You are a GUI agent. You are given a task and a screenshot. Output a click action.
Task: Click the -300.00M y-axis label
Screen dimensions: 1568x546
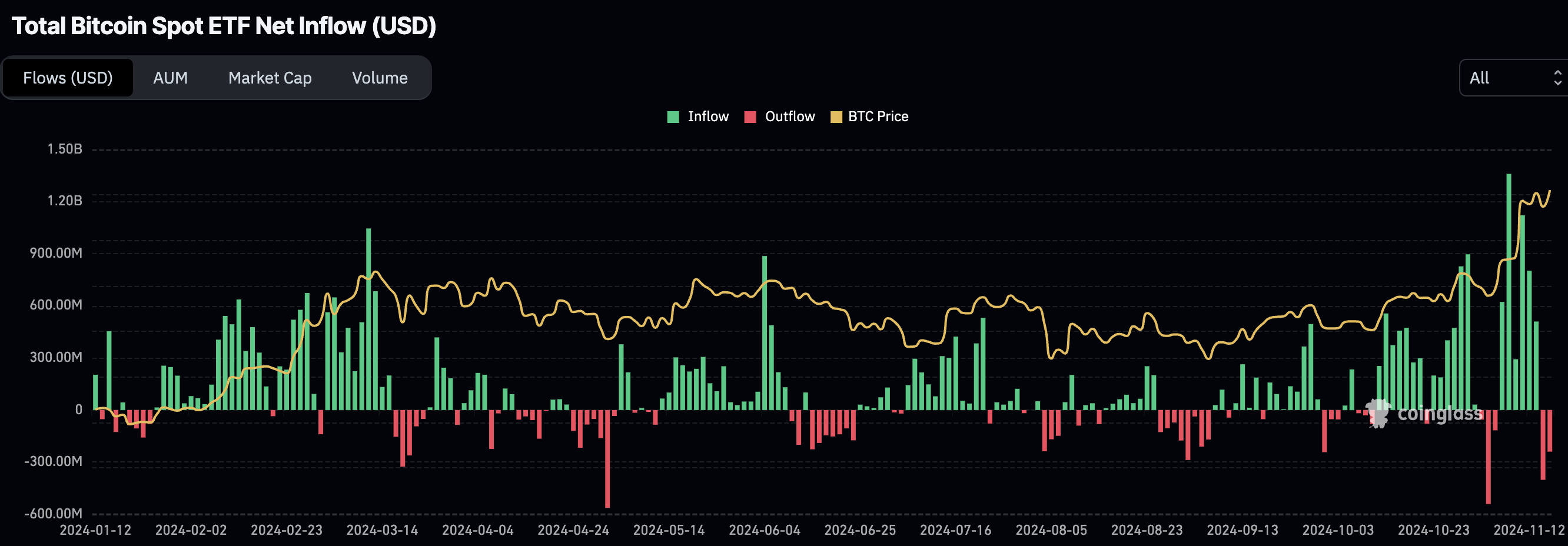(x=53, y=461)
